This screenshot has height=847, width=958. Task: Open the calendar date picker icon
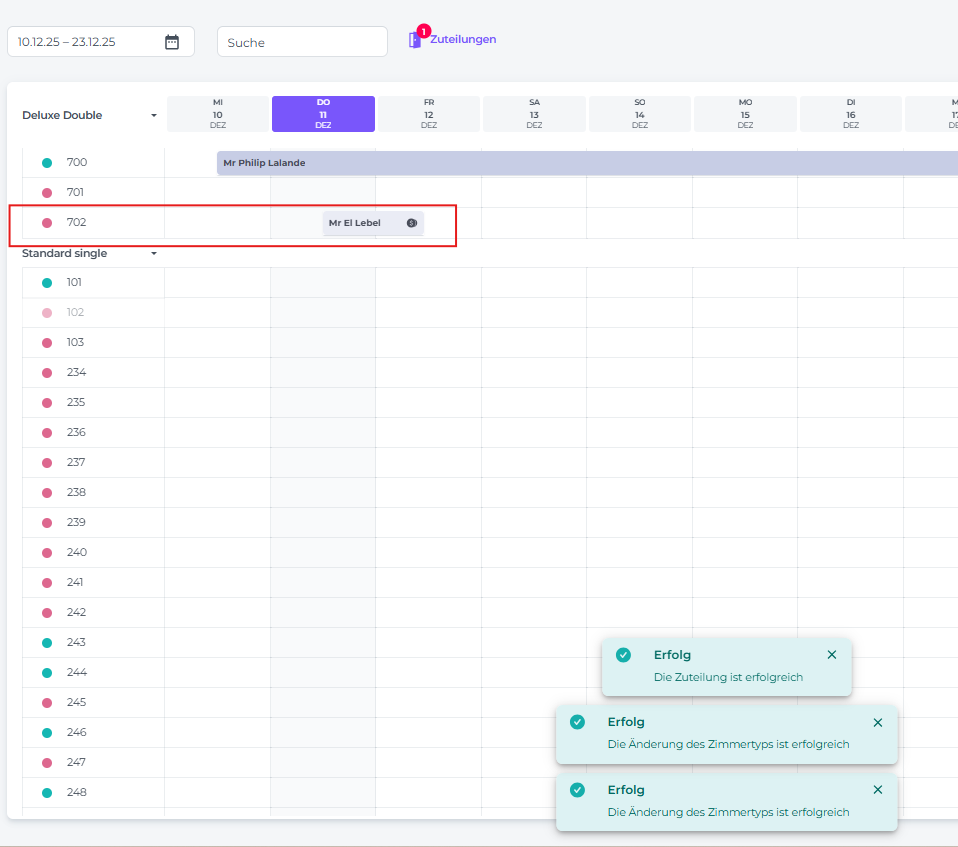click(172, 42)
